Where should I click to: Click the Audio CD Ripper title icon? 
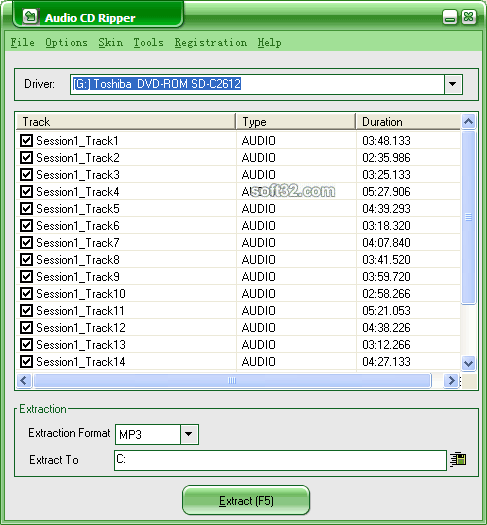(x=30, y=17)
